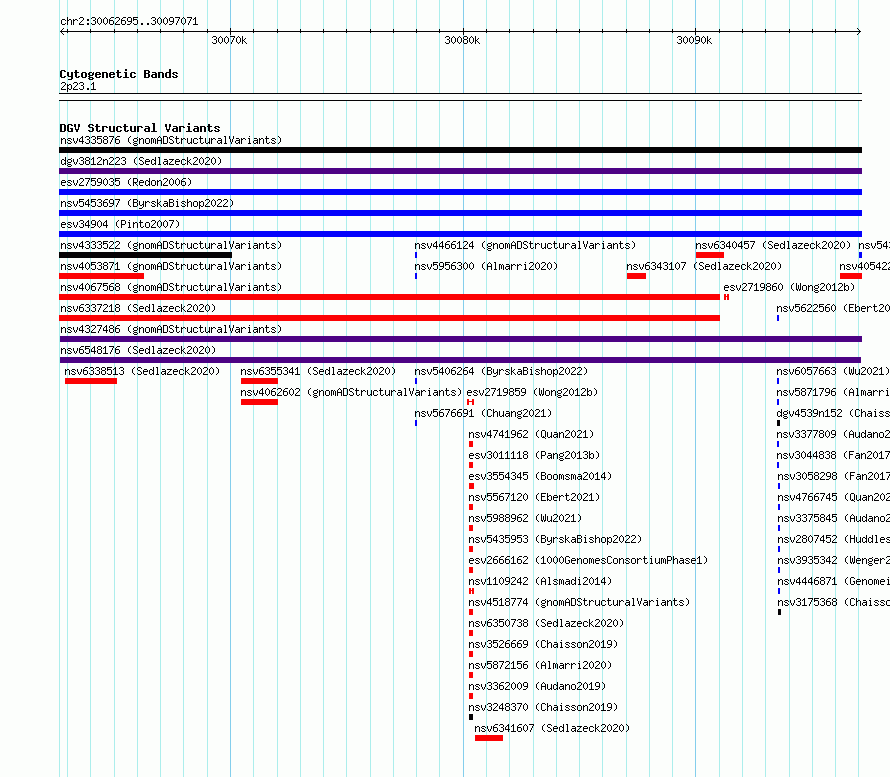Click the right arrow of the ruler
This screenshot has height=777, width=890.
click(859, 32)
